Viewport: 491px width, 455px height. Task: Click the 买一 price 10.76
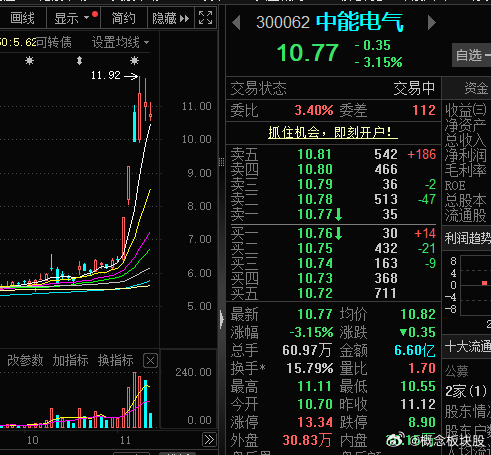click(x=315, y=233)
